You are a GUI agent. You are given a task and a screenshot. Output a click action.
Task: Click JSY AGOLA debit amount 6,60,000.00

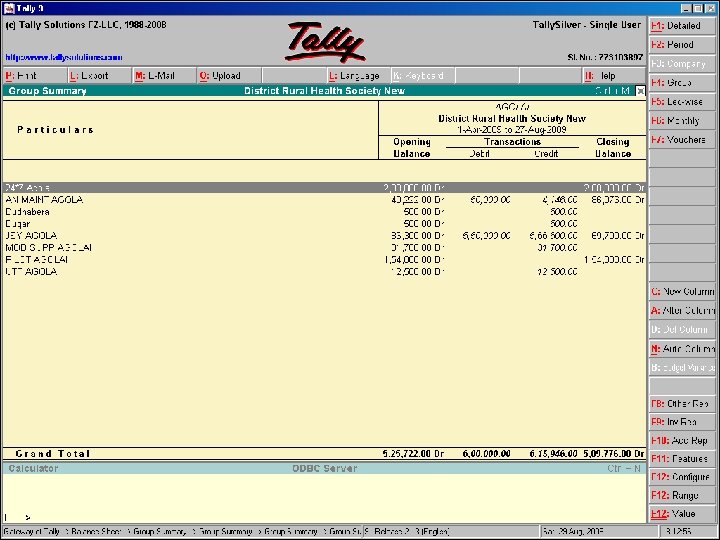[x=486, y=236]
